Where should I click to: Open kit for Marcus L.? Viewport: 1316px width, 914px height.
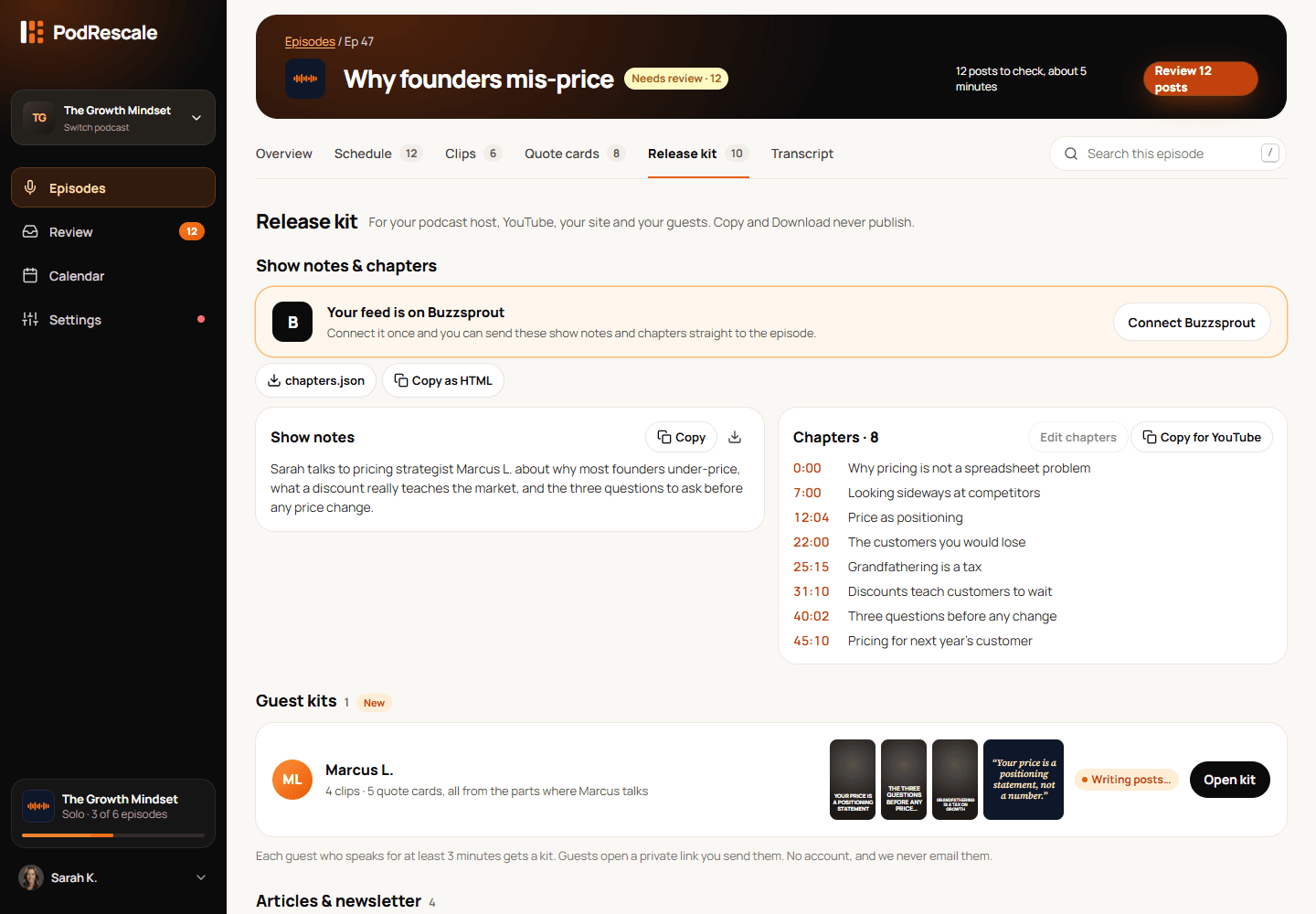(x=1230, y=780)
